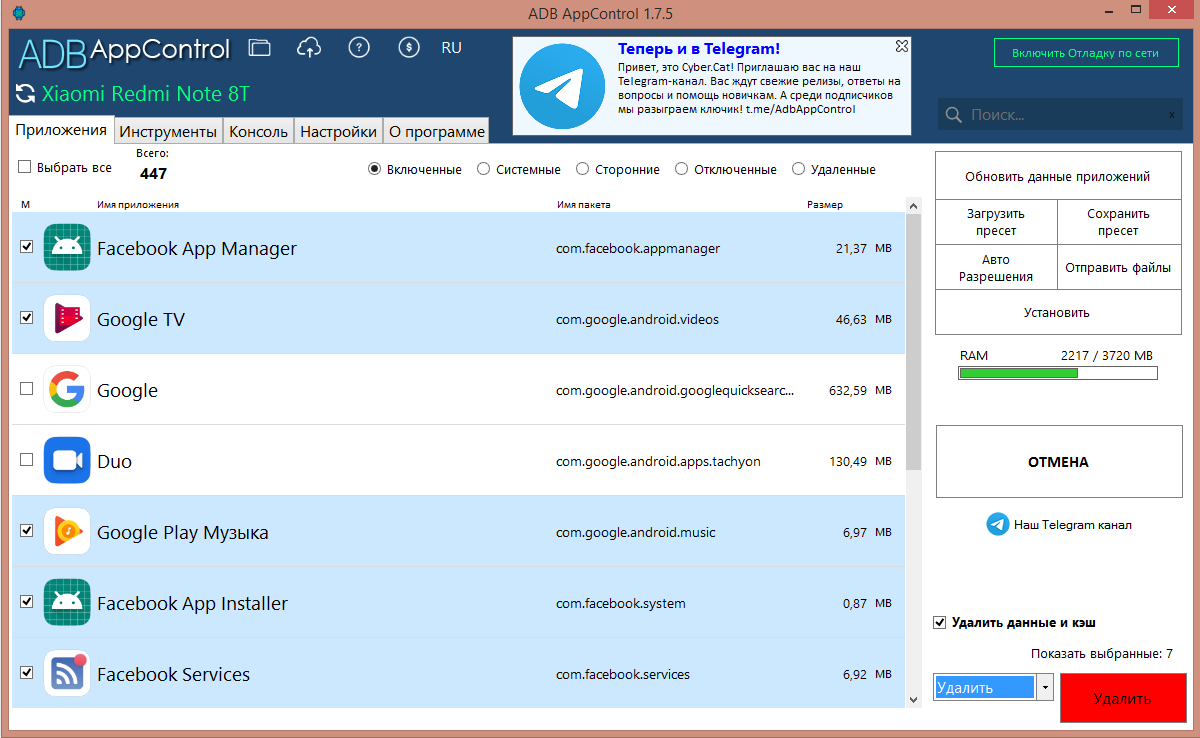Screen dimensions: 1200x738
Task: Click Загрузить пресет button
Action: 996,222
